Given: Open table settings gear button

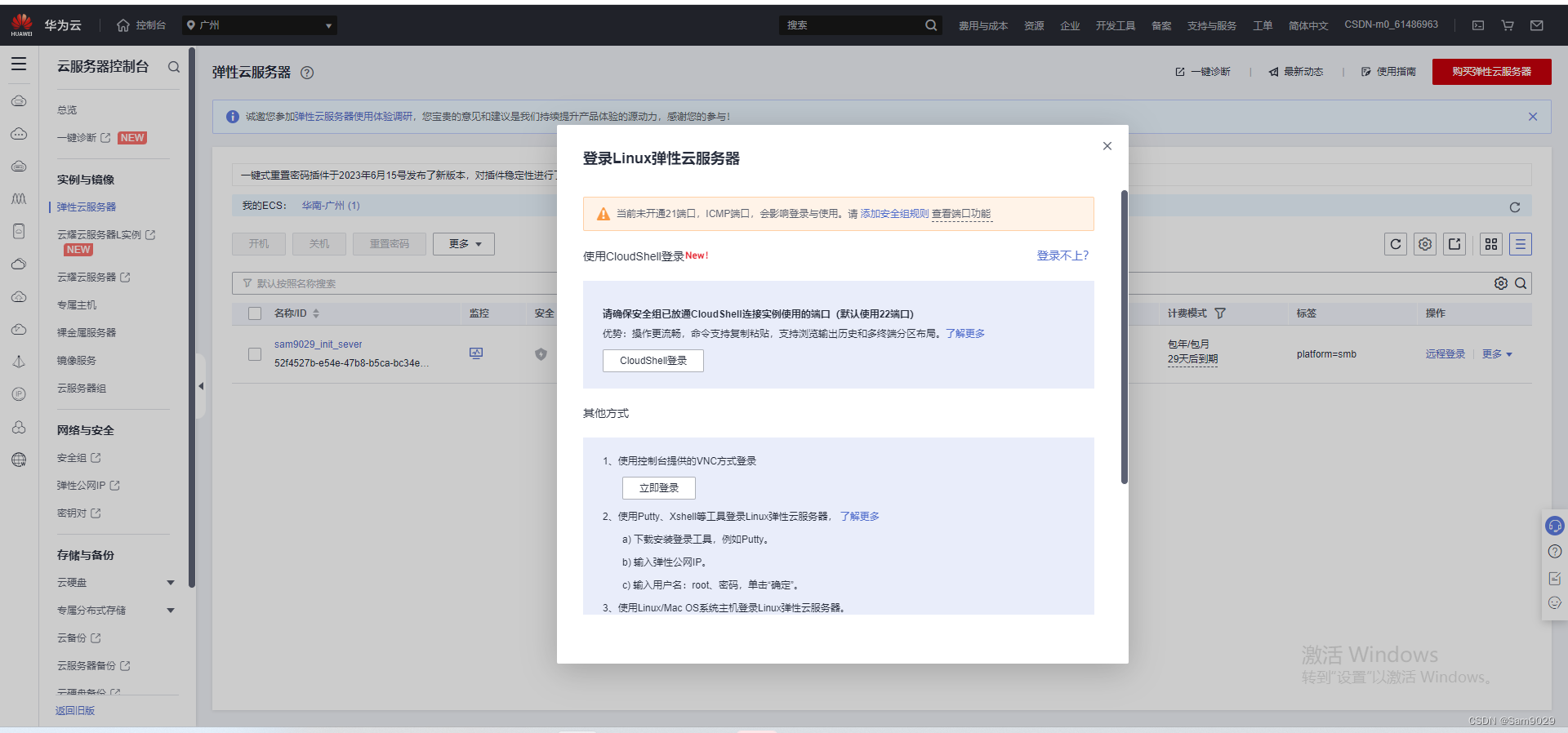Looking at the screenshot, I should click(x=1425, y=244).
